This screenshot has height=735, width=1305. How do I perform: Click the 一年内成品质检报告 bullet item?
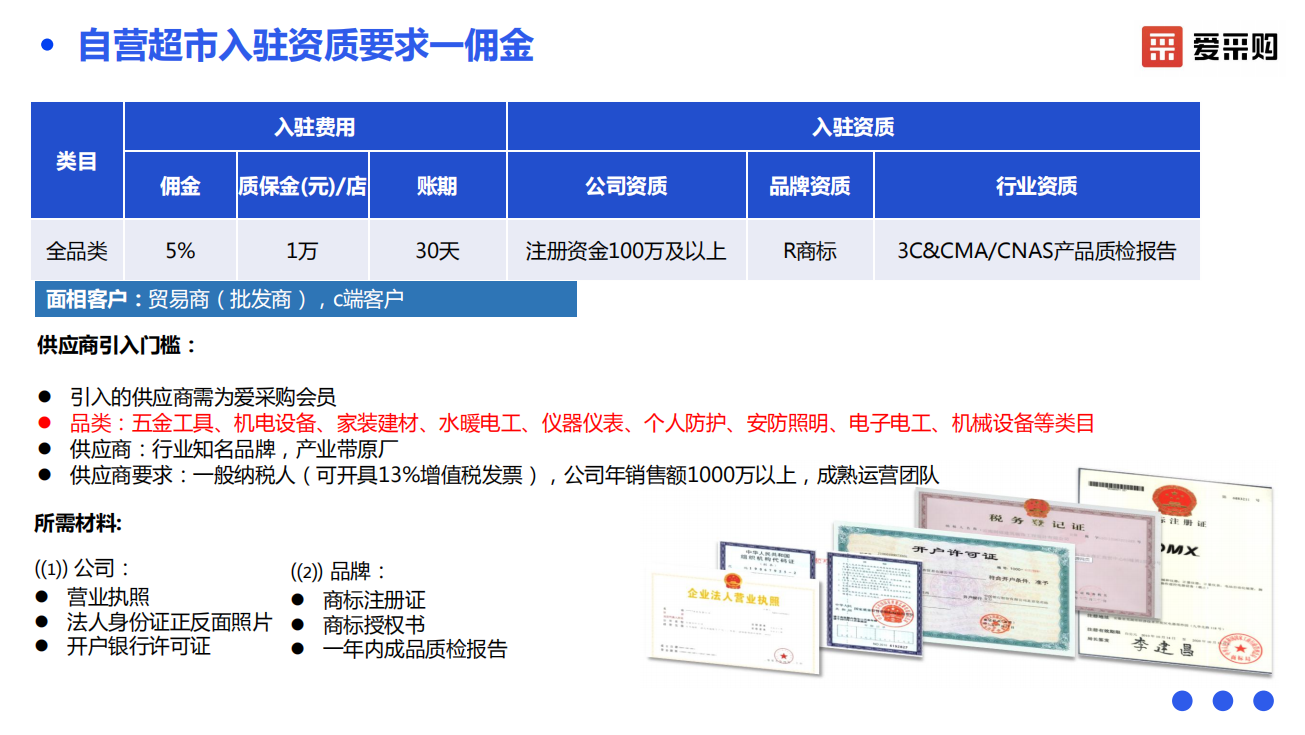(x=415, y=649)
